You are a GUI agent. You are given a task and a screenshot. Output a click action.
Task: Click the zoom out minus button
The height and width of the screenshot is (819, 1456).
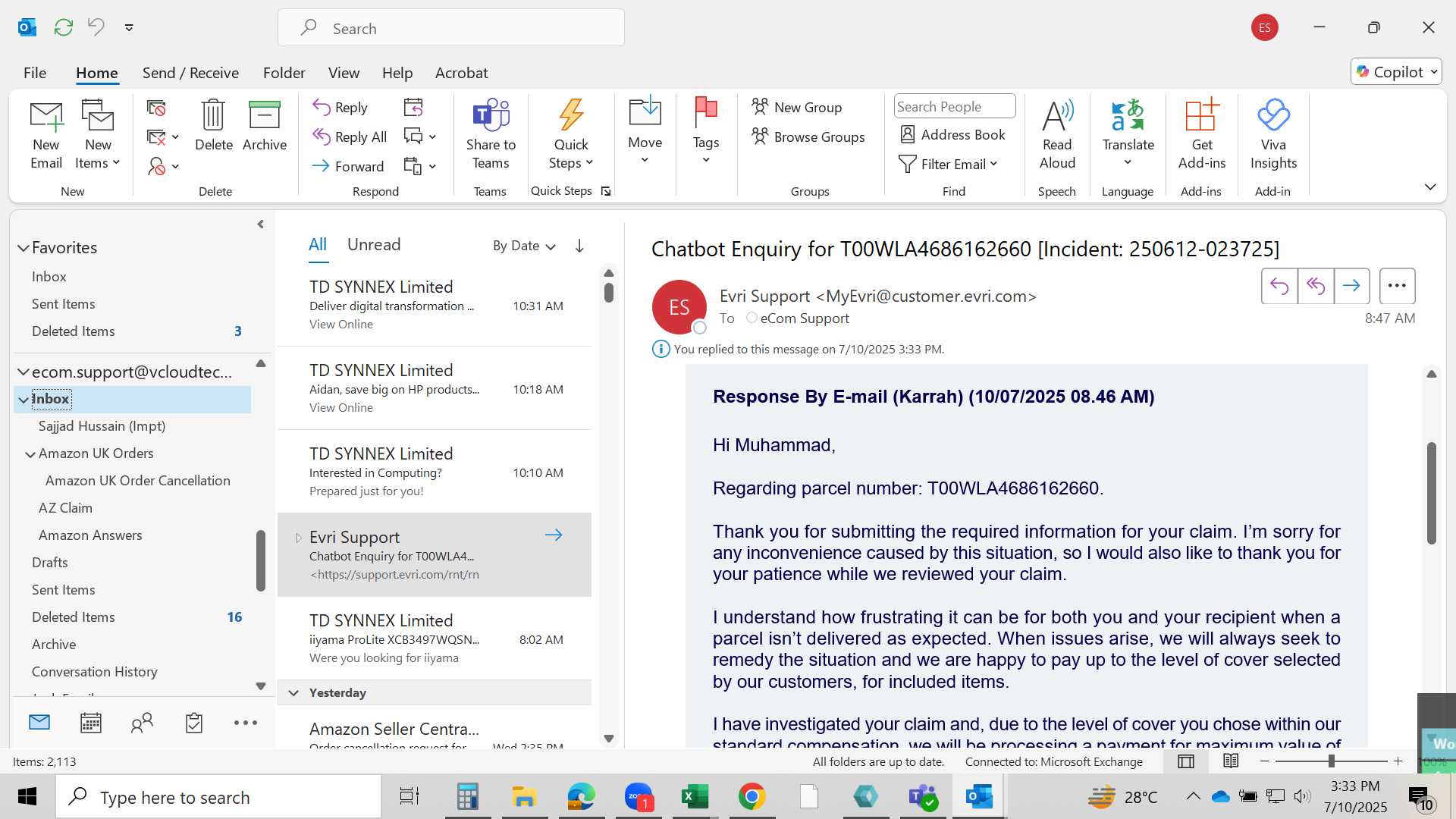pos(1264,761)
